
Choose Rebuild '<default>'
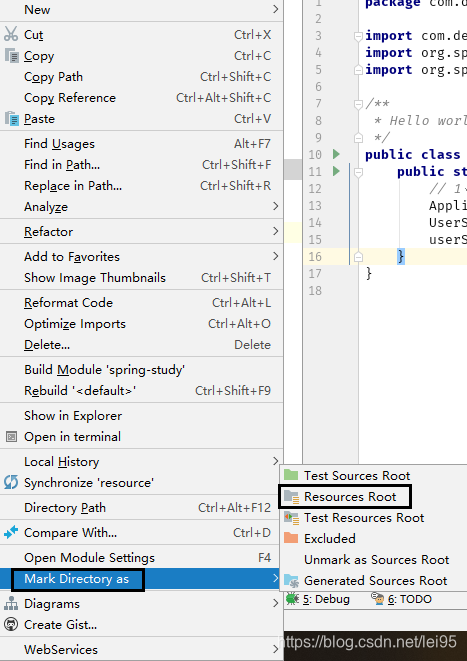click(142, 391)
